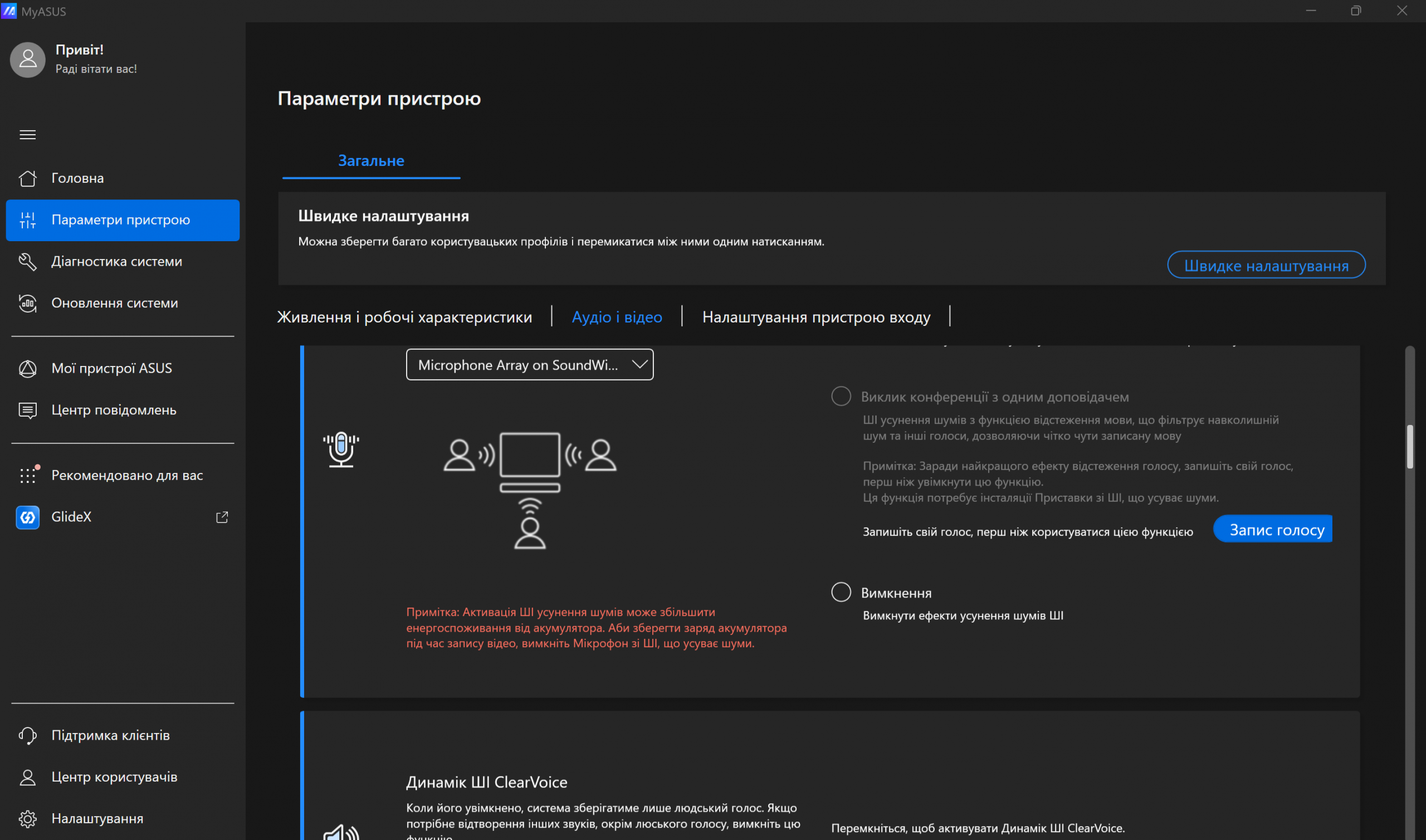Select the Вимкнення radio option
Viewport: 1426px width, 840px height.
(841, 592)
